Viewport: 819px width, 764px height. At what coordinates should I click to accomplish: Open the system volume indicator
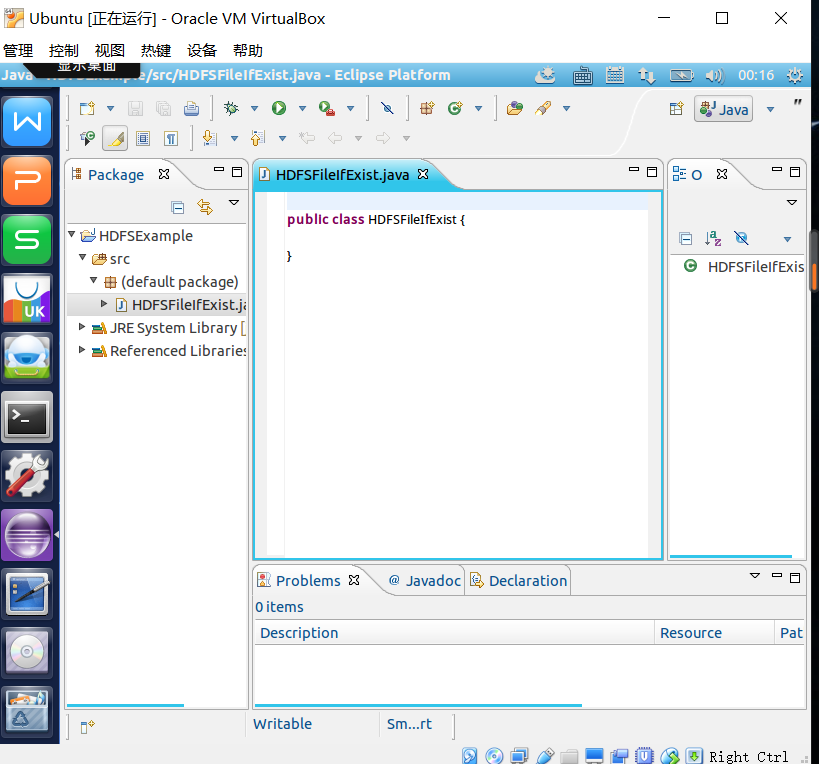click(715, 76)
